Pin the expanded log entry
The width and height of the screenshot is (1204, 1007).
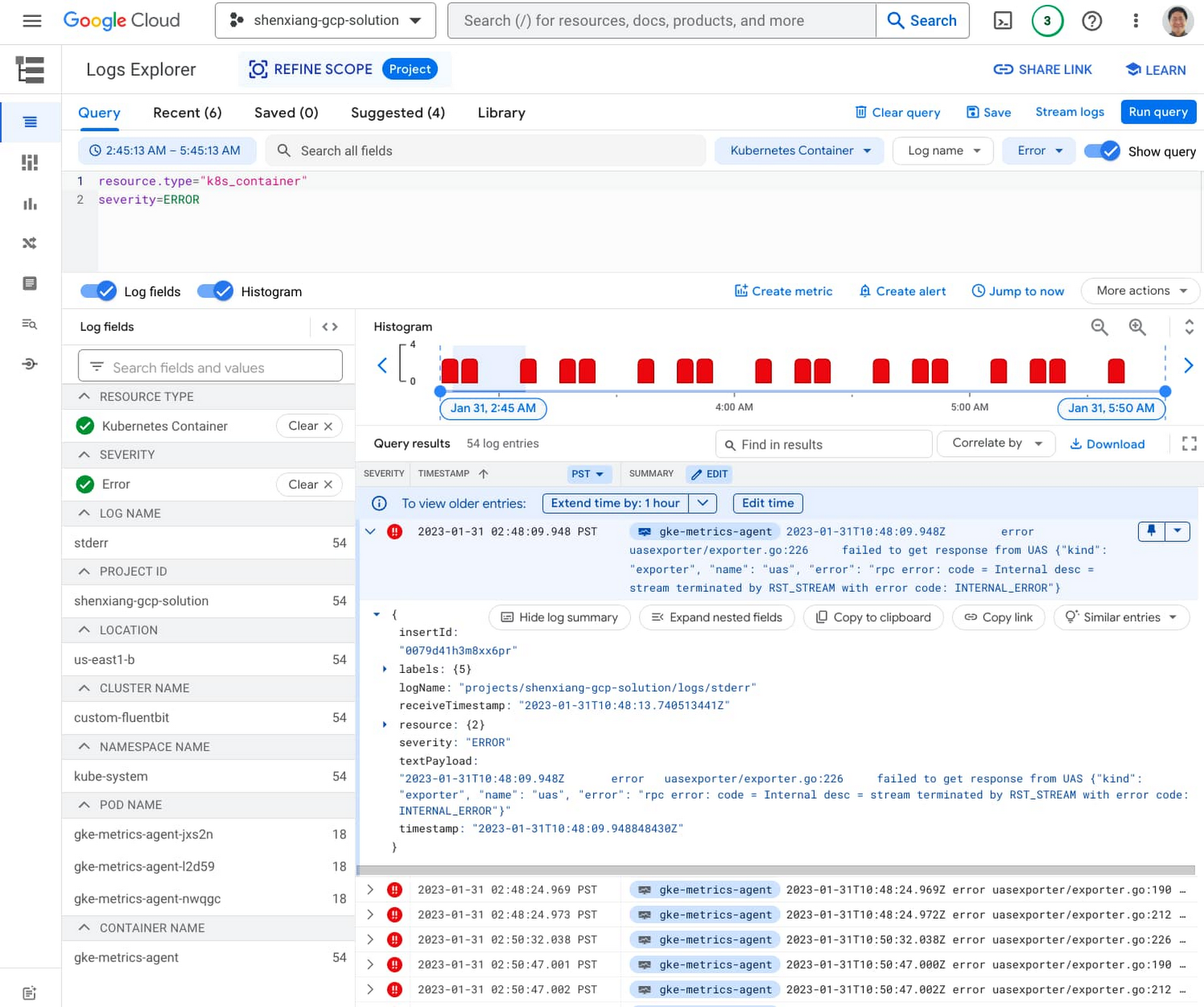click(x=1151, y=531)
